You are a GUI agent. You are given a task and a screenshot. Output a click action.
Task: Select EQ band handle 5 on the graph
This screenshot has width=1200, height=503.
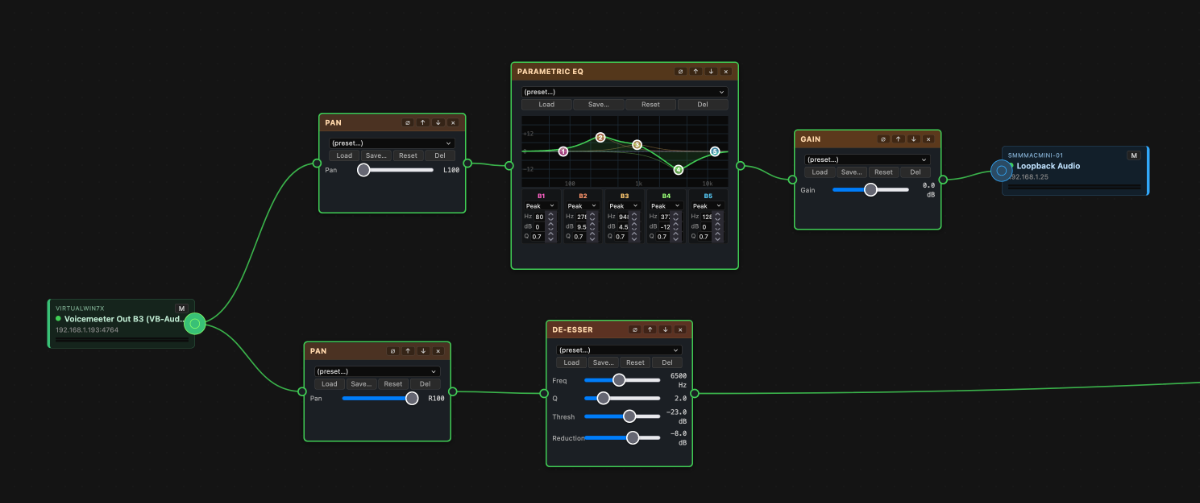(x=715, y=151)
